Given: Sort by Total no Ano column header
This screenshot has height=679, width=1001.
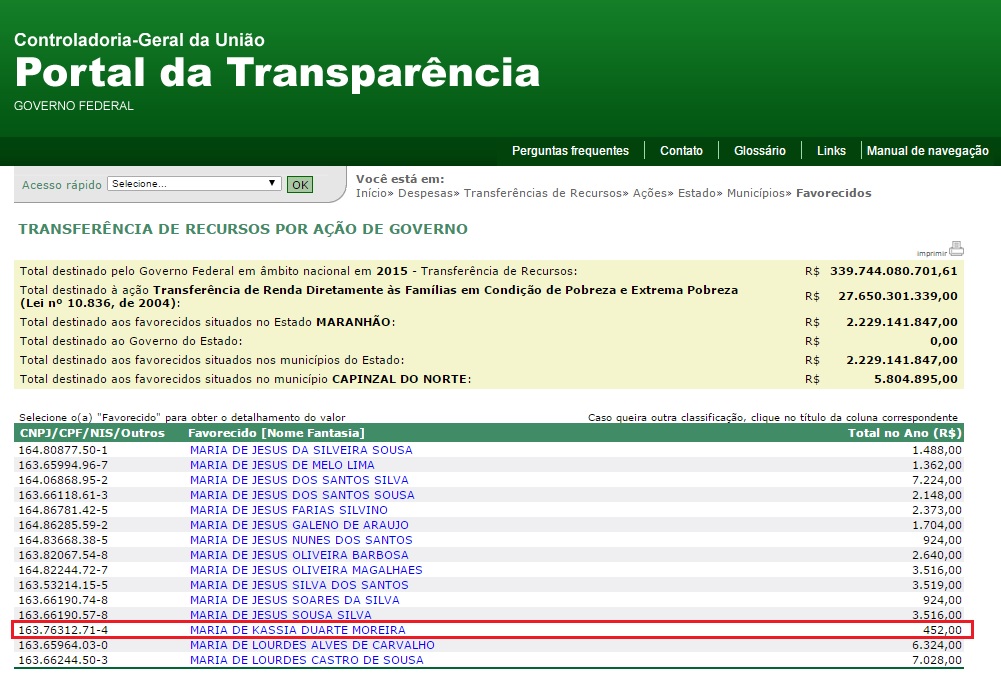Looking at the screenshot, I should pyautogui.click(x=903, y=433).
